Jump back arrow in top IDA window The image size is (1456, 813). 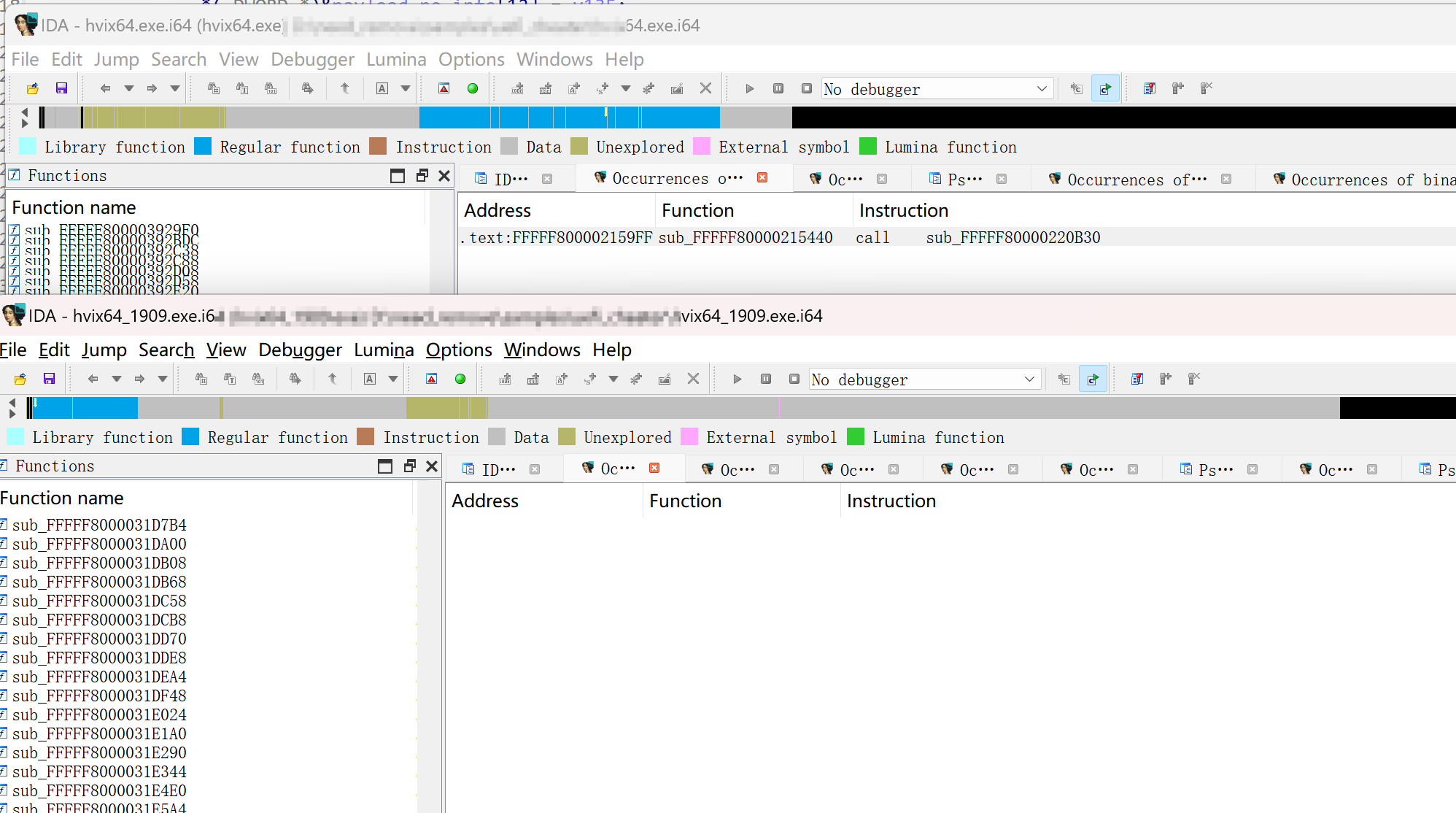pos(105,88)
